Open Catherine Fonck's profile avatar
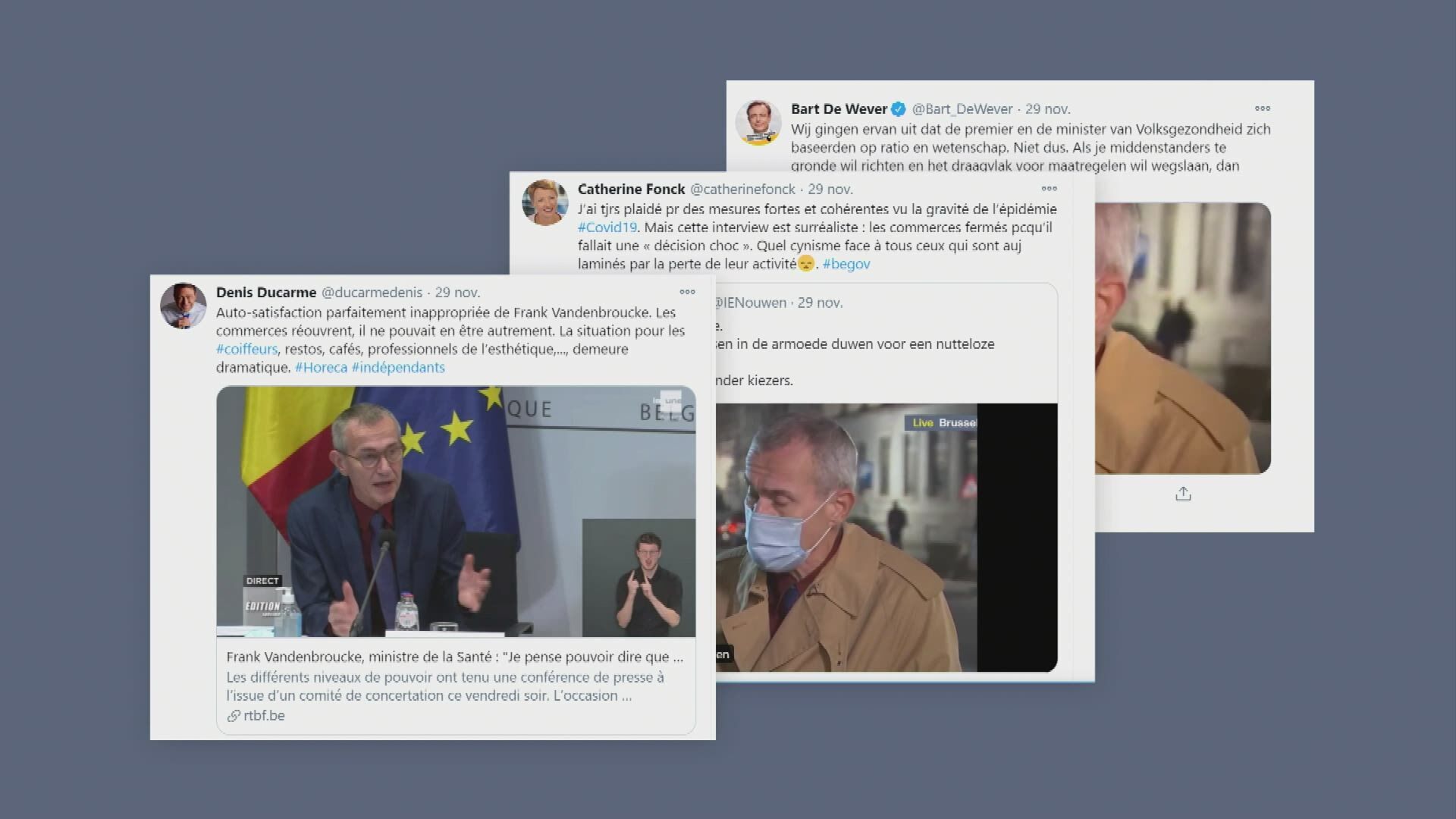Viewport: 1456px width, 819px height. tap(545, 202)
